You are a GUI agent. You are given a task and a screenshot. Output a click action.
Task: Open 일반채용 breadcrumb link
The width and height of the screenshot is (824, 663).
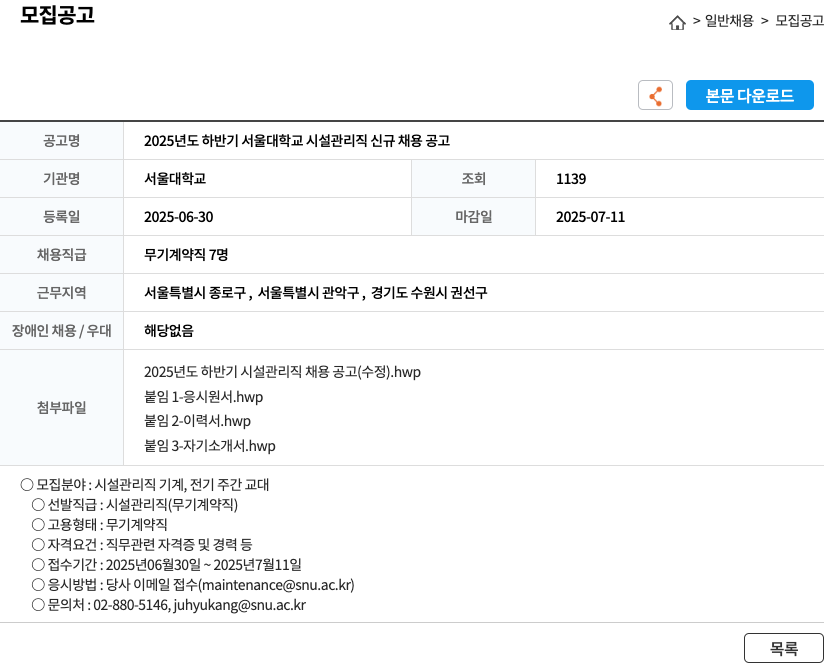pyautogui.click(x=729, y=21)
